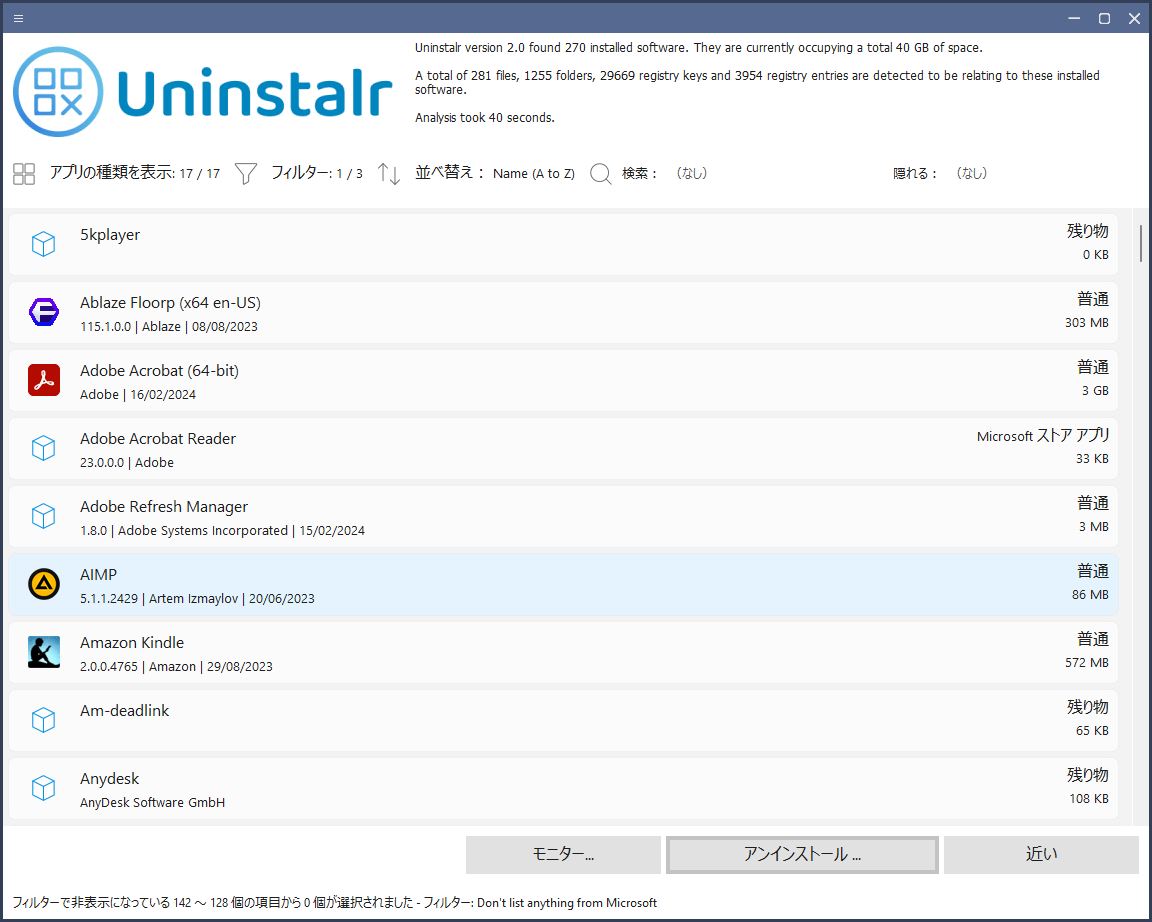Select the 5kplayer list row
This screenshot has height=922, width=1152.
(563, 245)
